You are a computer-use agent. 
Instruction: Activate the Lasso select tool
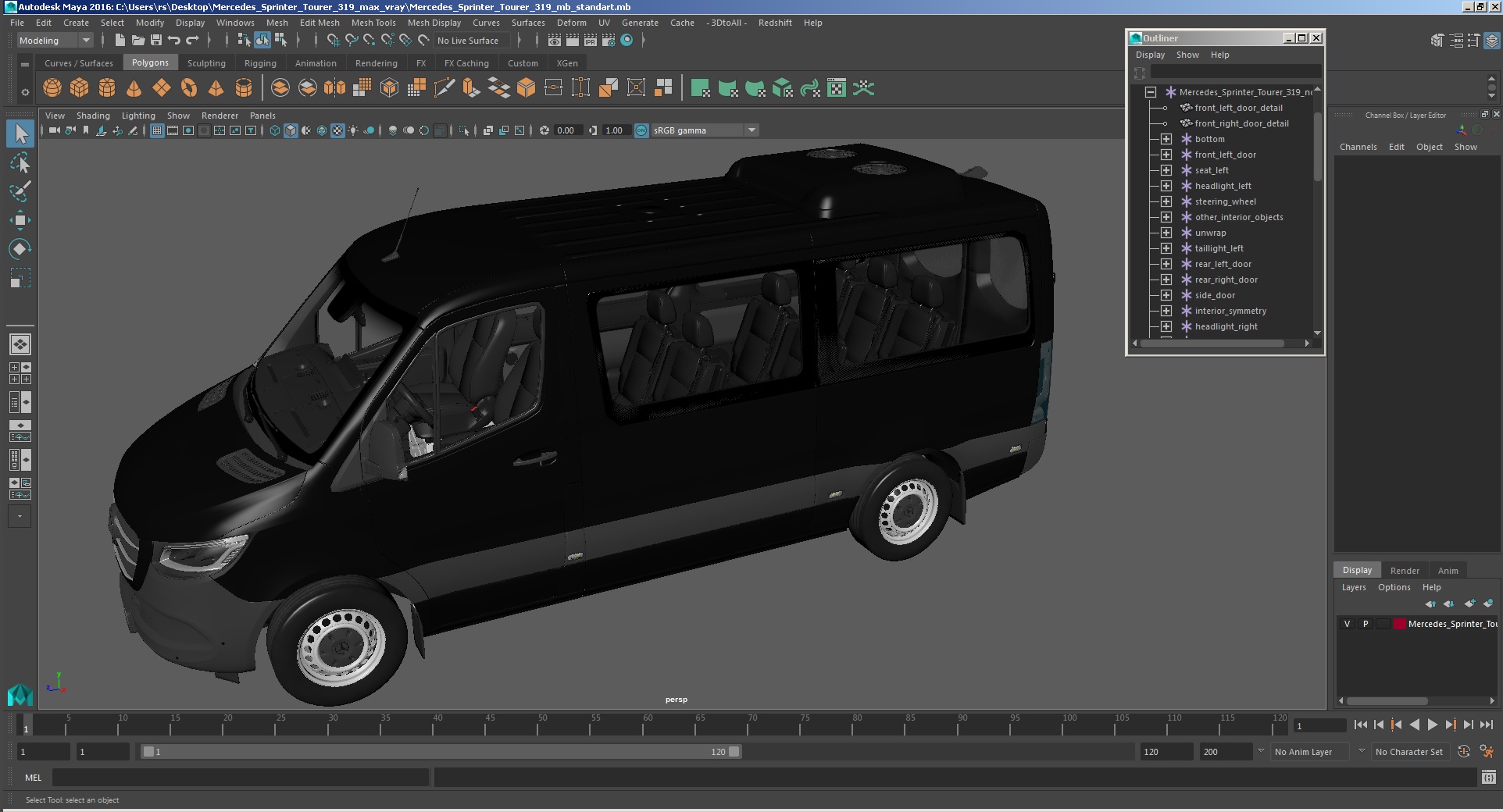pyautogui.click(x=20, y=163)
